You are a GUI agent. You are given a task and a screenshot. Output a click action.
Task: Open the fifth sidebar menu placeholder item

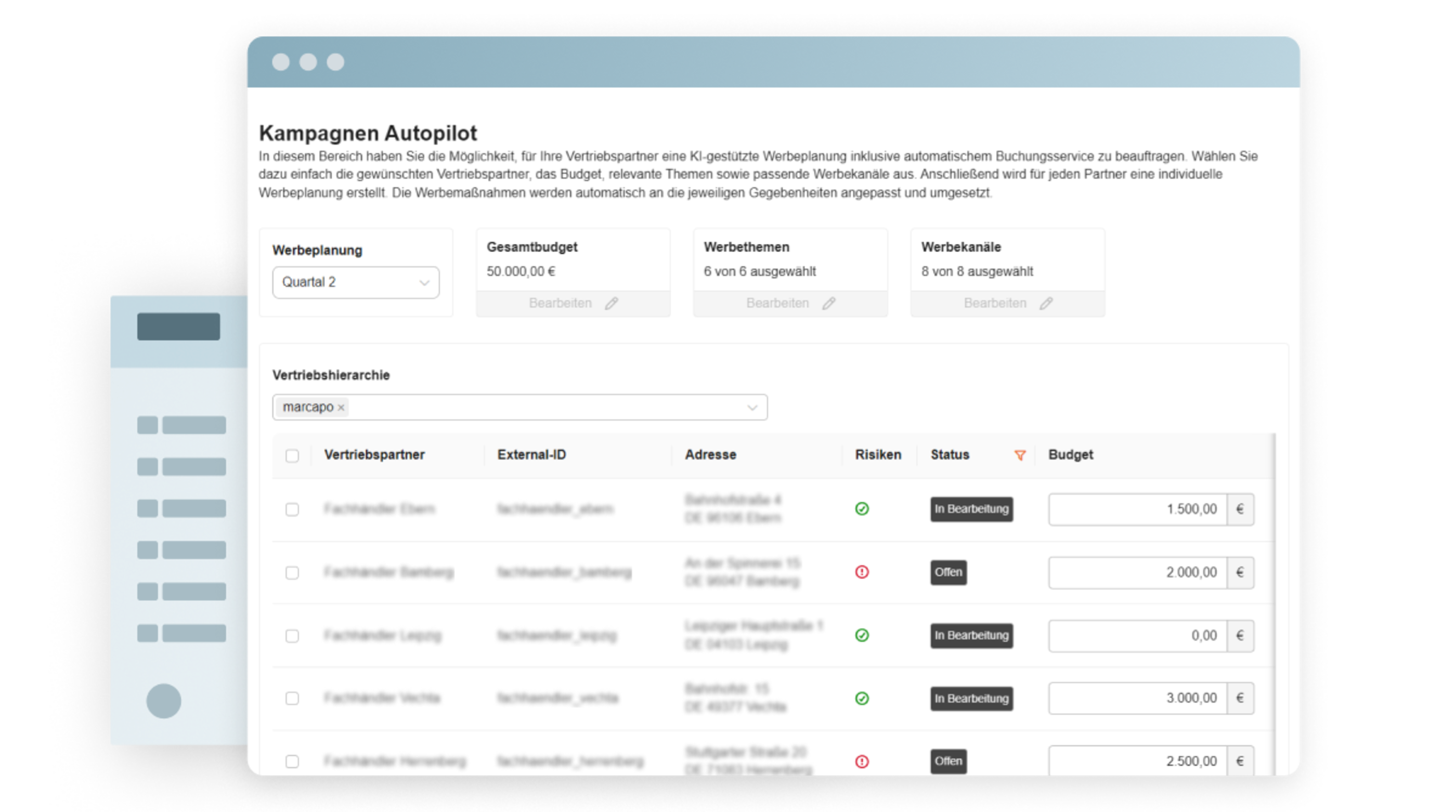click(181, 592)
